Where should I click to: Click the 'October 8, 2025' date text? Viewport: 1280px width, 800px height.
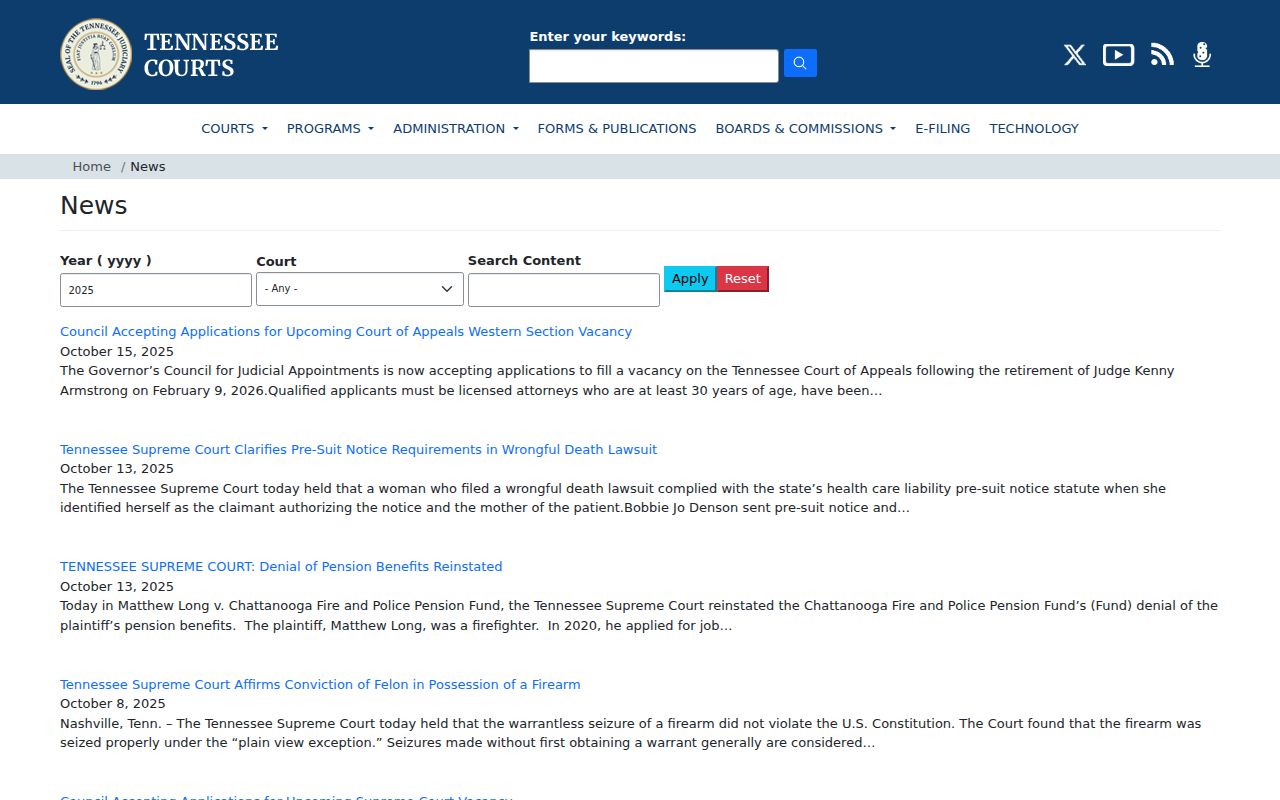click(113, 703)
